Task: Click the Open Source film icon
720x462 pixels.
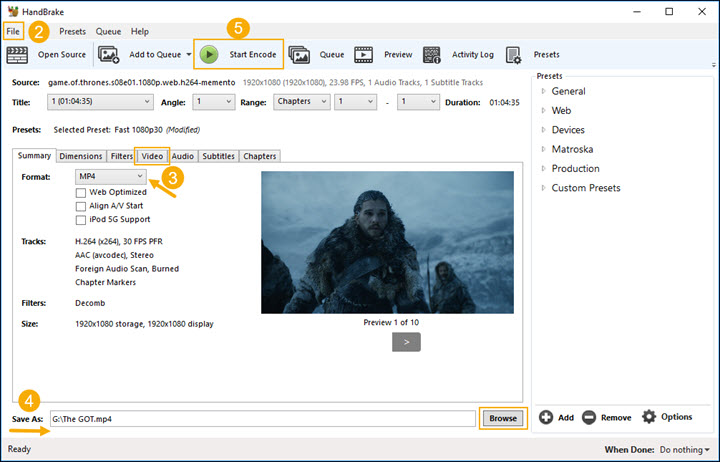Action: 18,55
